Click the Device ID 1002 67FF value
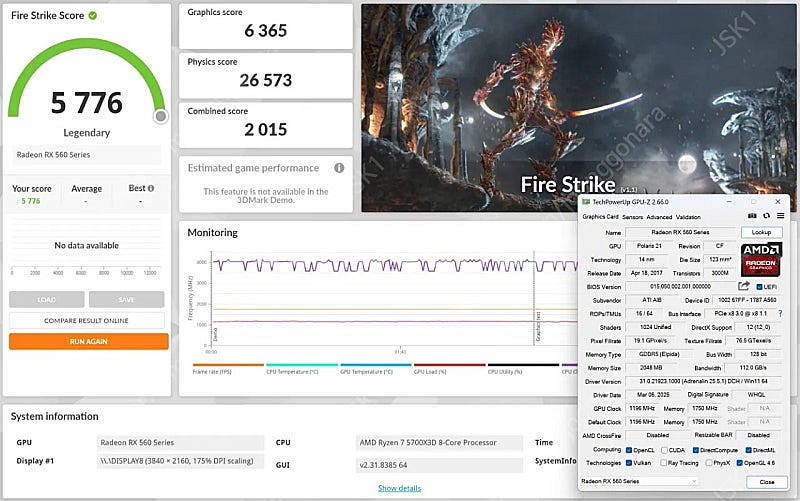Image resolution: width=800 pixels, height=501 pixels. 747,300
